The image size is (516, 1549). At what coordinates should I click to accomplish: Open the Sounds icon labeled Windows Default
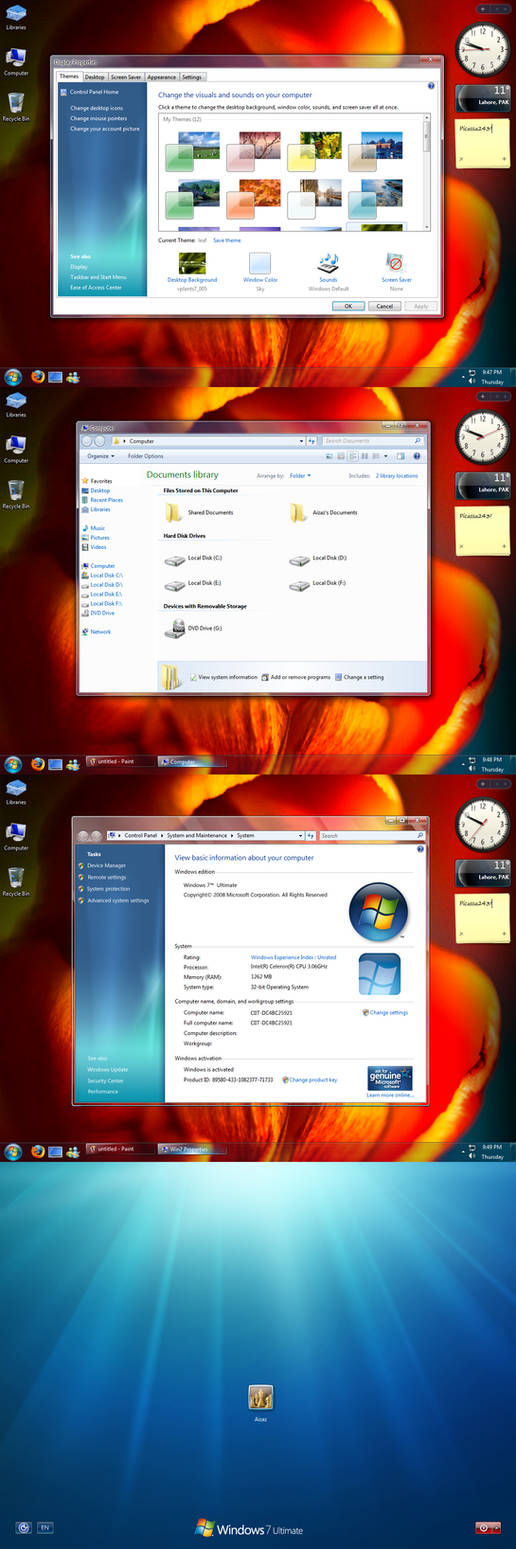[x=328, y=263]
